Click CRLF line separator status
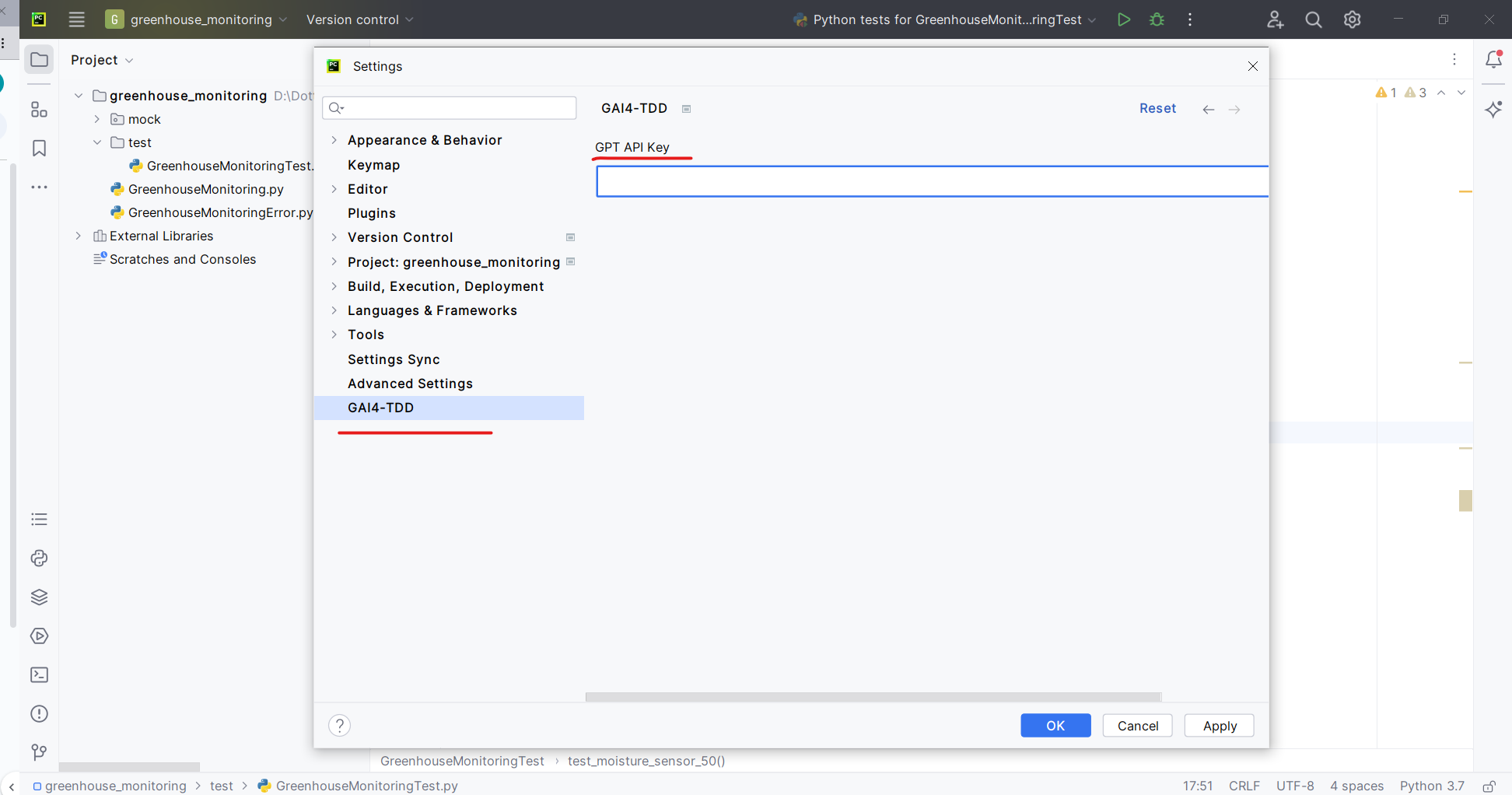 click(1244, 786)
